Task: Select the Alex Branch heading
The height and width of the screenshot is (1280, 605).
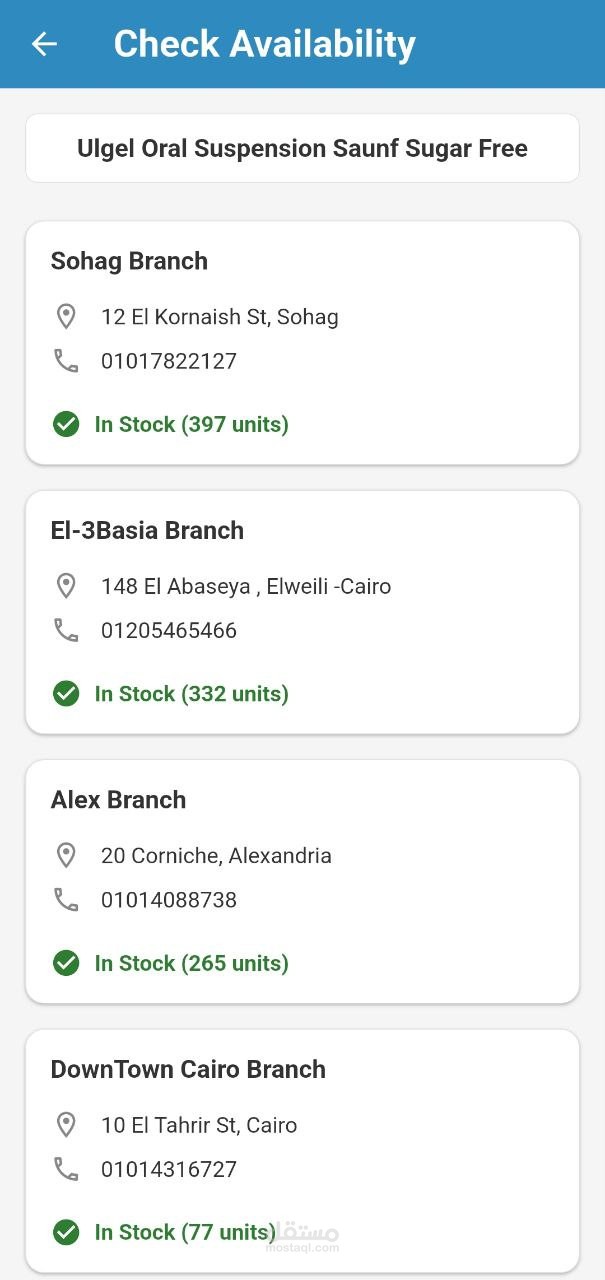Action: click(118, 800)
